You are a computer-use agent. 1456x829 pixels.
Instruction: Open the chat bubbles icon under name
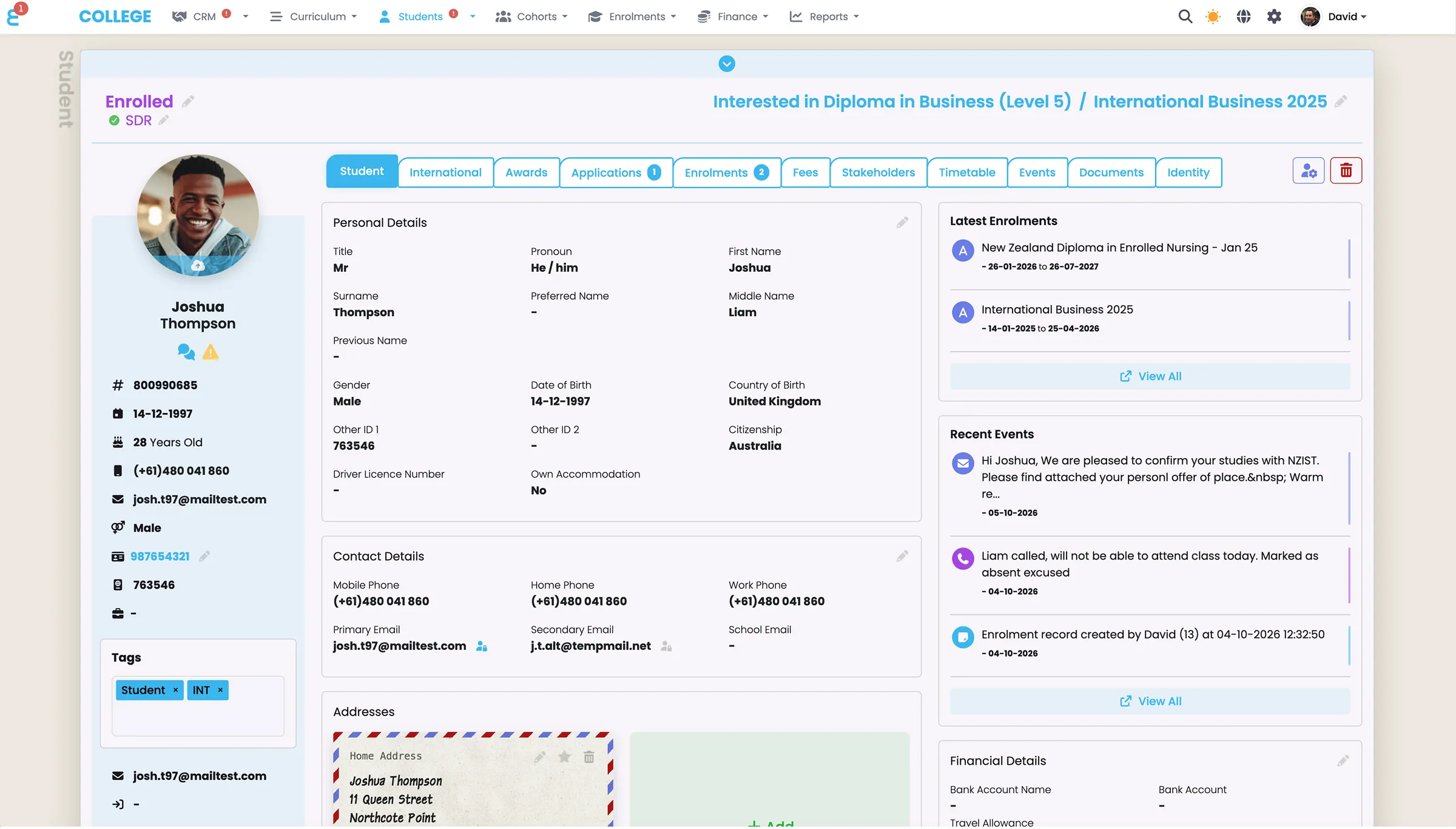click(x=186, y=352)
